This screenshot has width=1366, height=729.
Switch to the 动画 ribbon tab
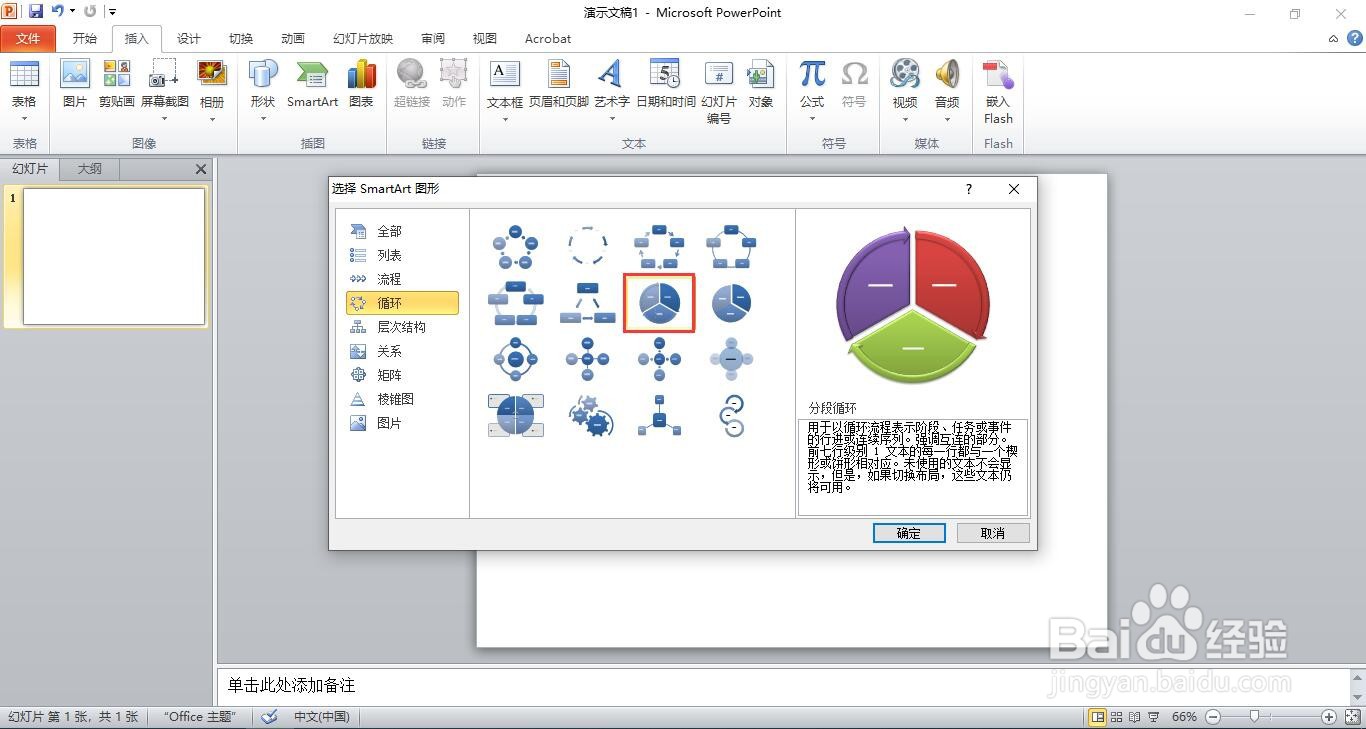[x=293, y=39]
